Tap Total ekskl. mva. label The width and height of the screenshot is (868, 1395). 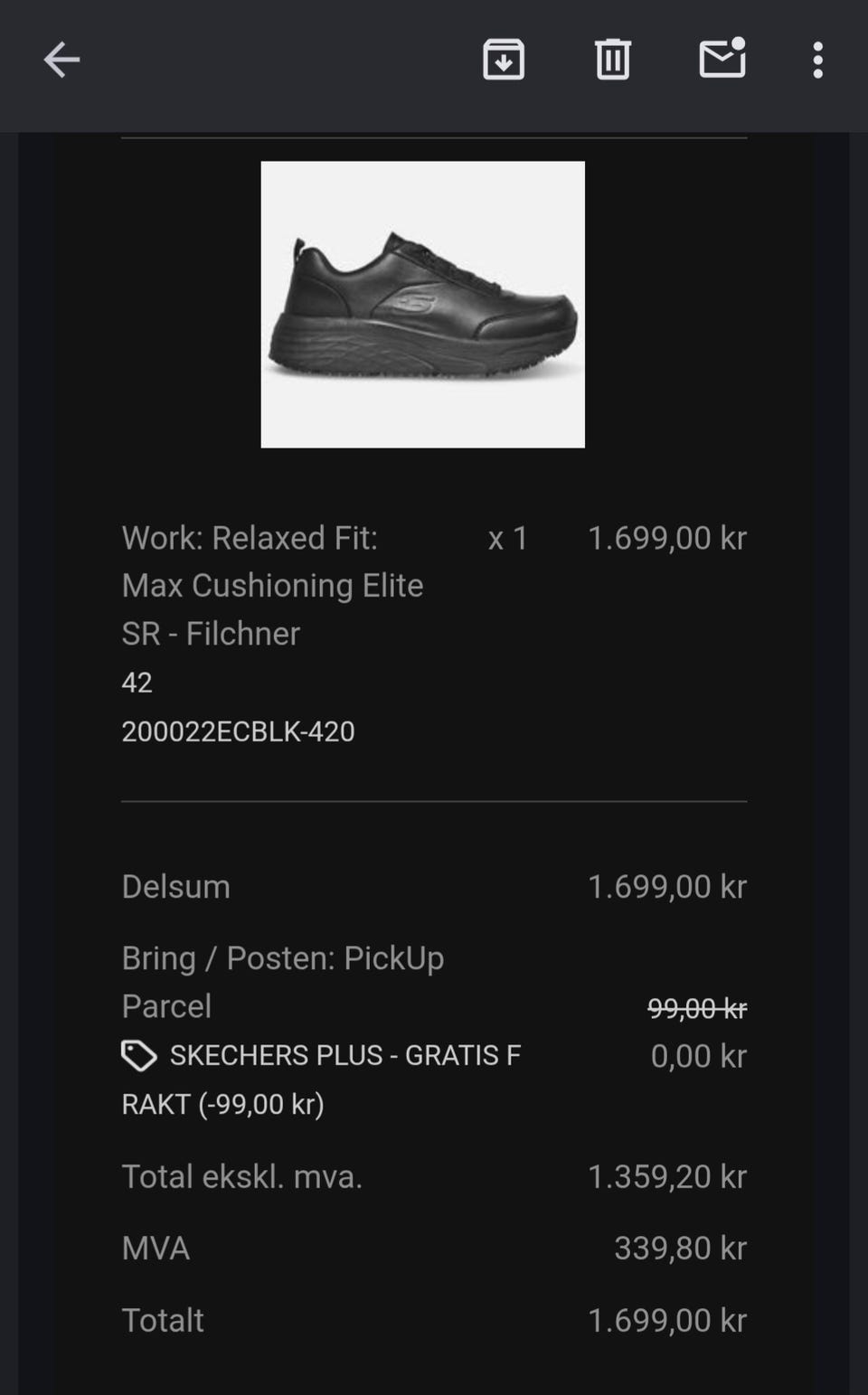click(242, 1177)
